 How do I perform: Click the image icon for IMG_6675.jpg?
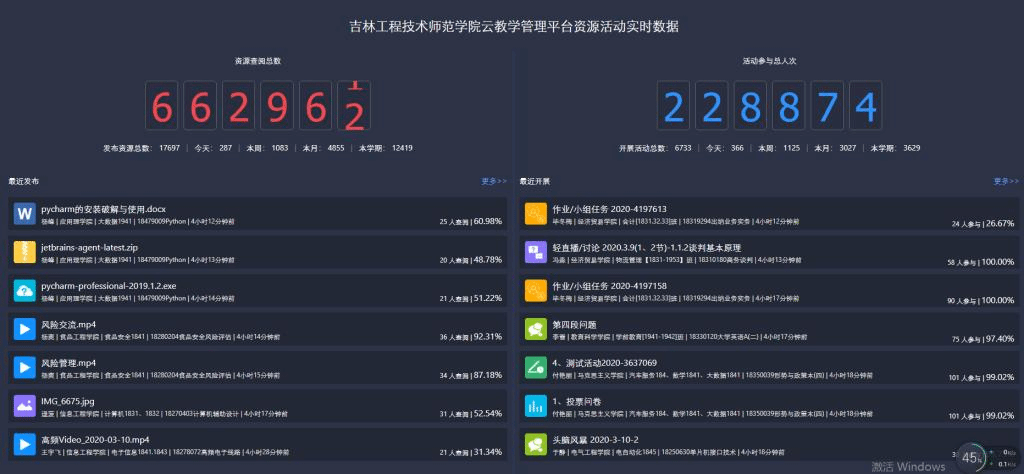(x=25, y=406)
